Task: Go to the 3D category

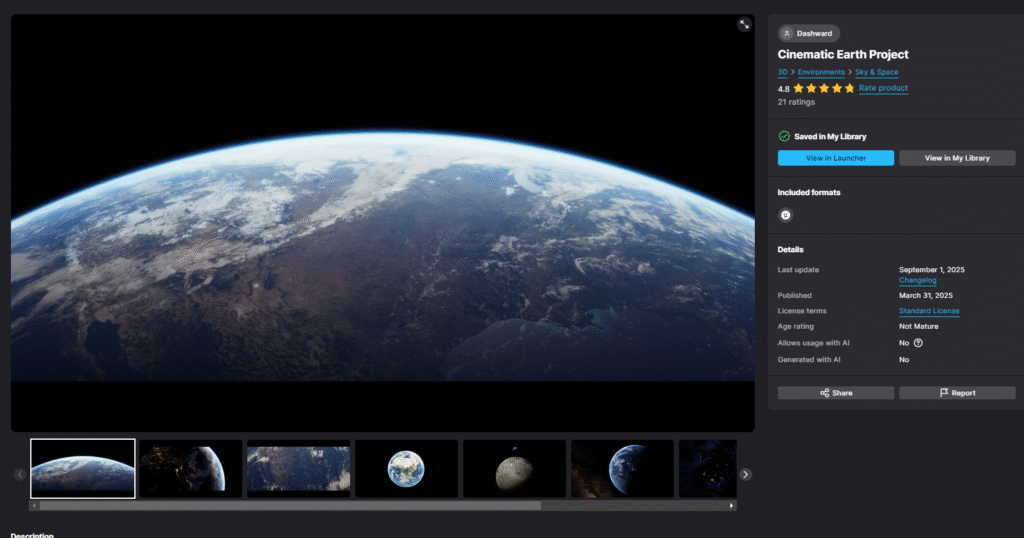Action: pyautogui.click(x=782, y=72)
